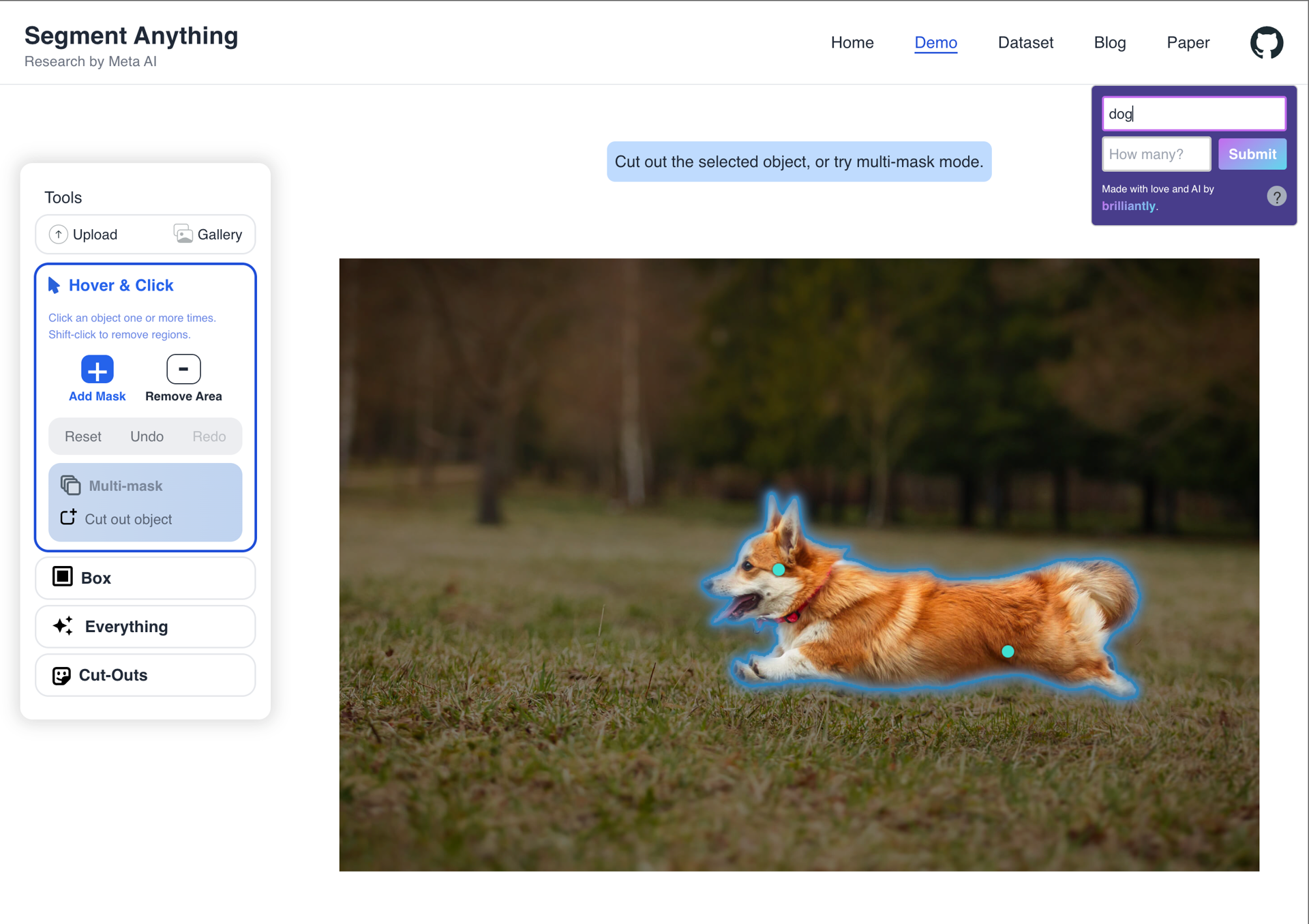Screen dimensions: 1309x924
Task: Click the Cut out object icon
Action: (x=69, y=517)
